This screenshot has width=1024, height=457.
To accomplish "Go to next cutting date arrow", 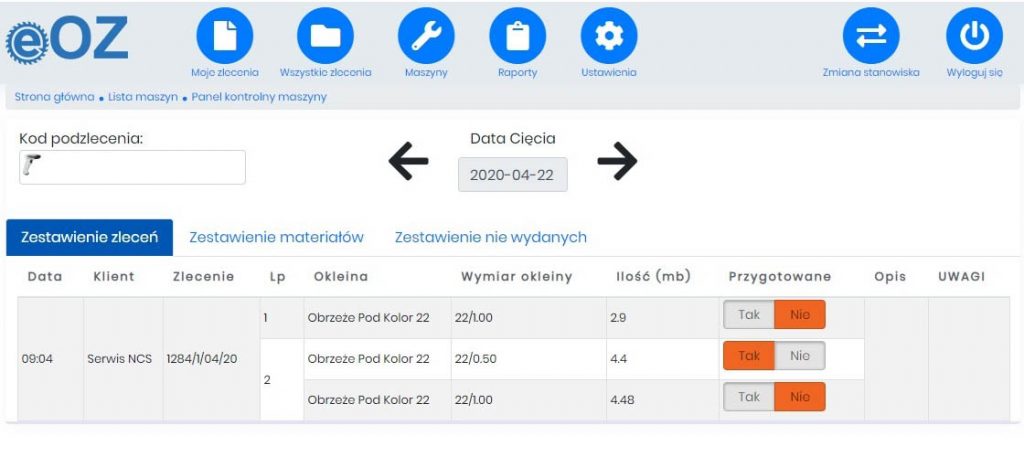I will (617, 161).
